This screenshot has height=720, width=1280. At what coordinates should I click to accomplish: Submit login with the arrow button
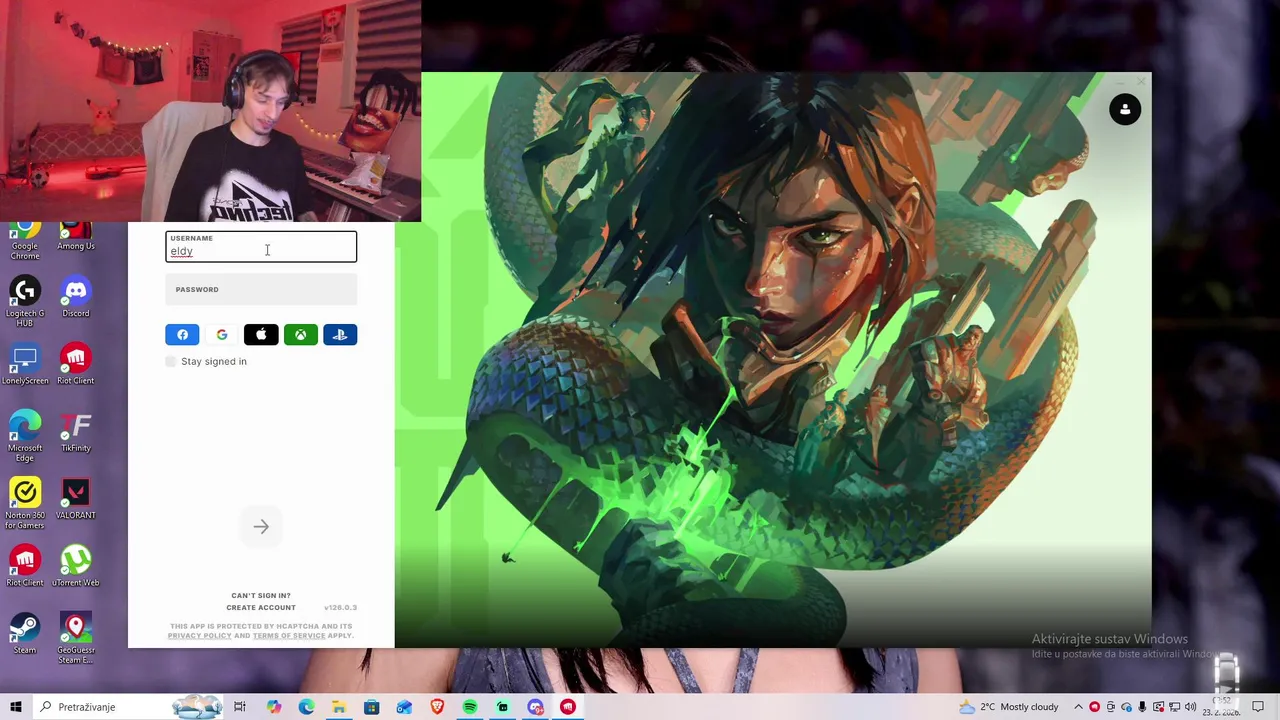[x=261, y=527]
